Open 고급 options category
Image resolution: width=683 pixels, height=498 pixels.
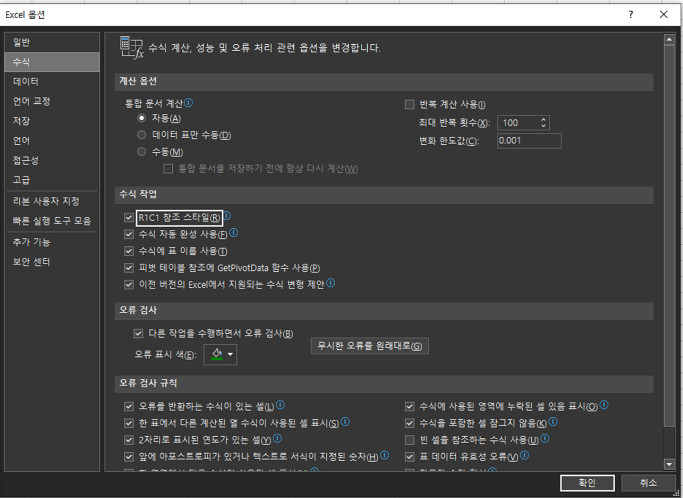coord(52,180)
